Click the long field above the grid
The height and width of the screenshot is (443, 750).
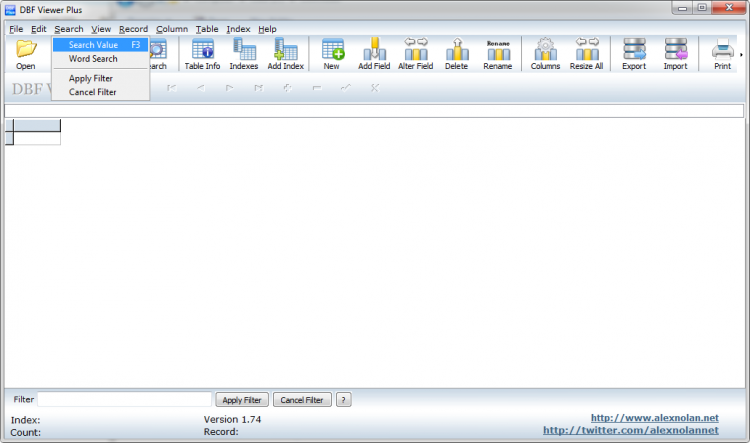[374, 111]
